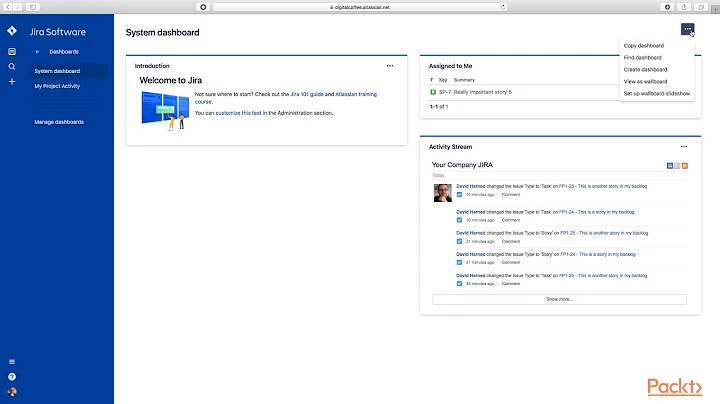Click Comment under FP1-25 Task, 10 minutes ago
Viewport: 720px width, 404px height.
tap(511, 195)
